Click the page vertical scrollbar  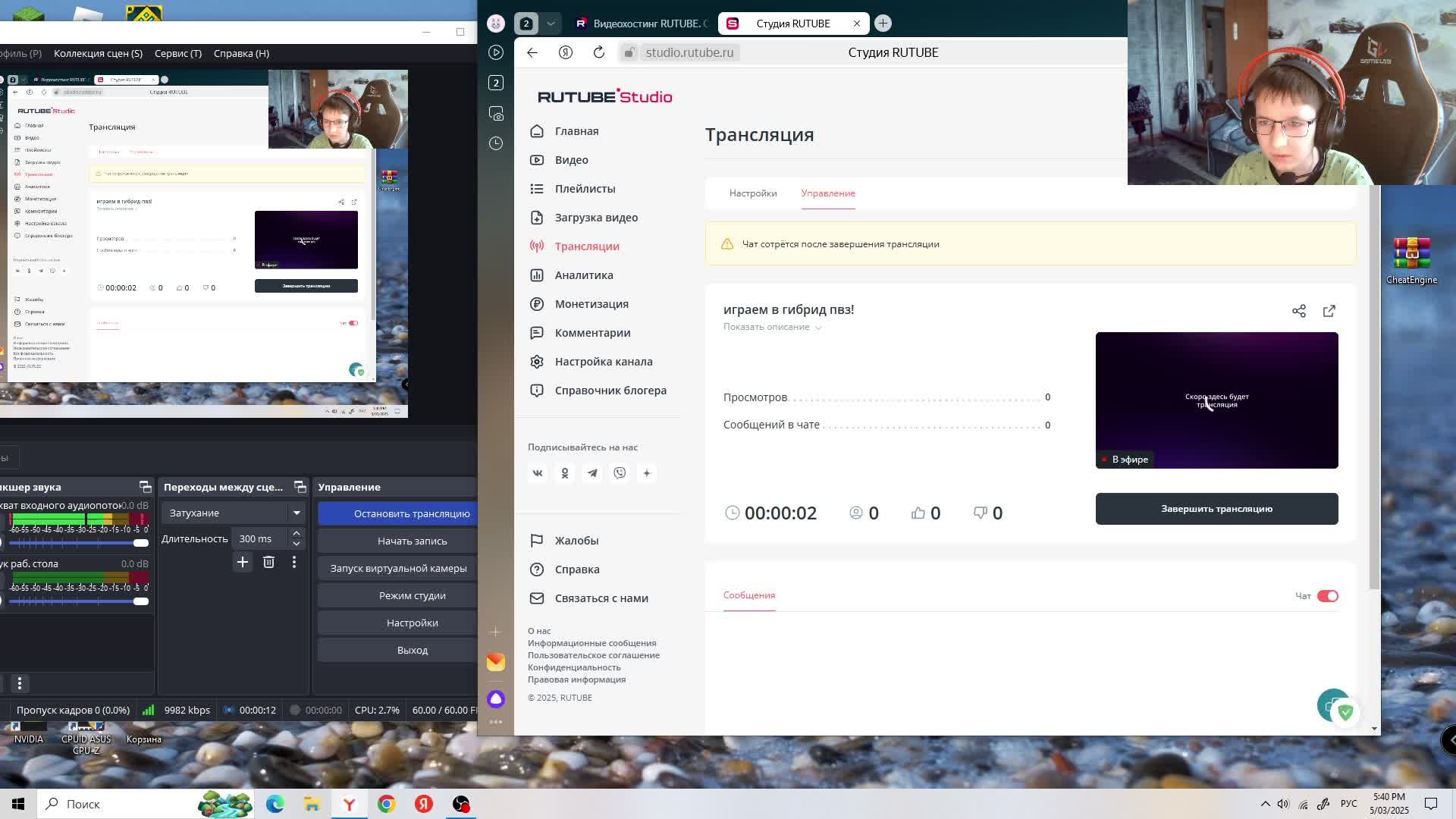[x=1375, y=387]
